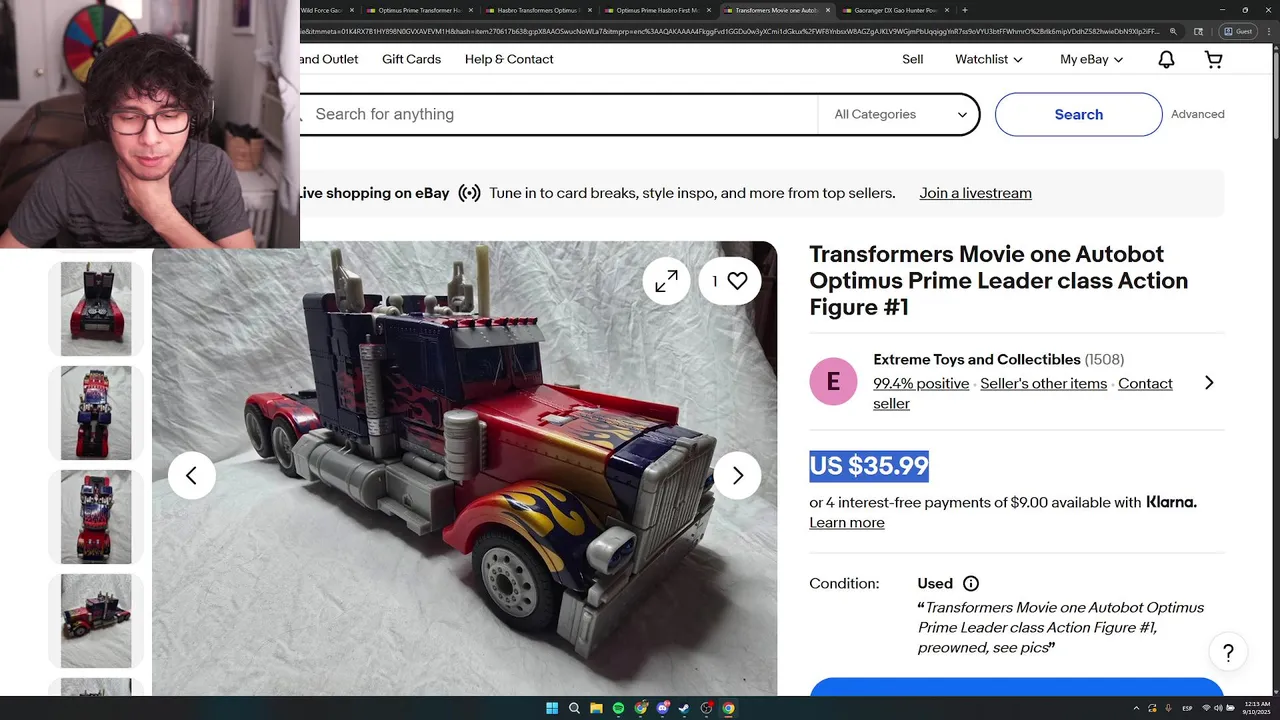
Task: Open a new Chrome tab
Action: [x=964, y=10]
